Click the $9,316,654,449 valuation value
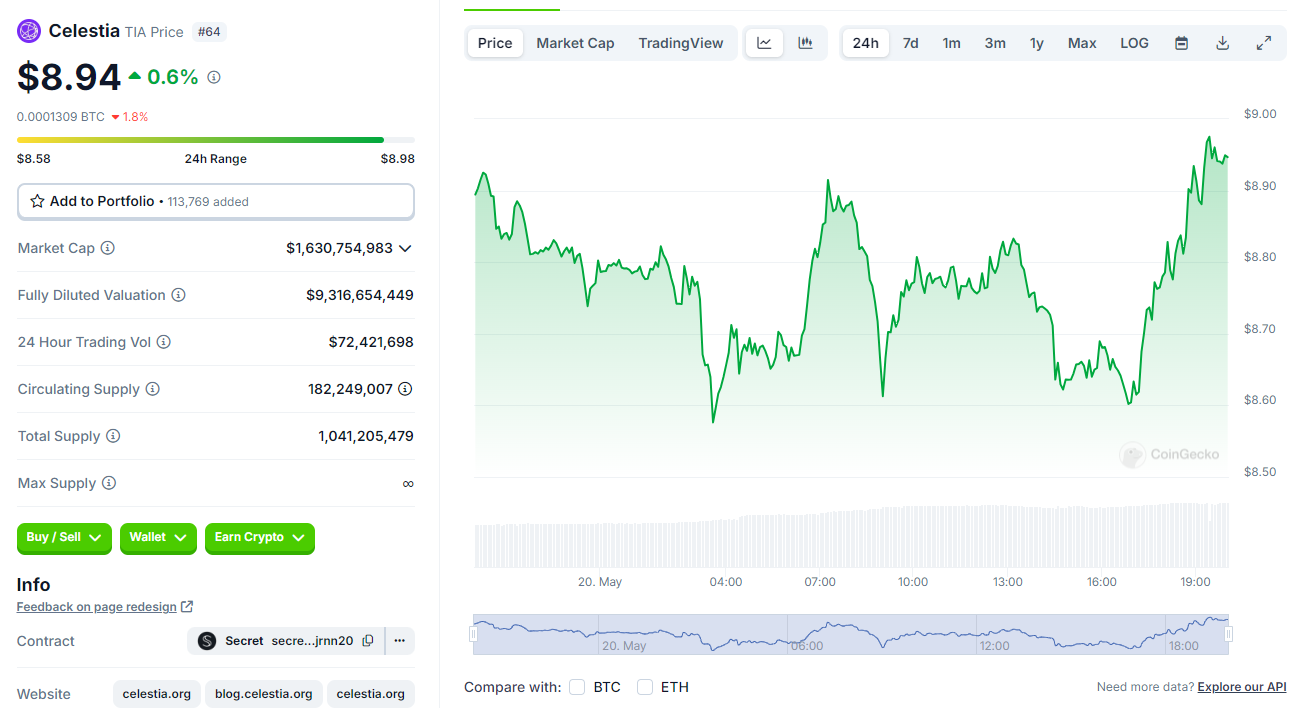1306x708 pixels. tap(360, 295)
